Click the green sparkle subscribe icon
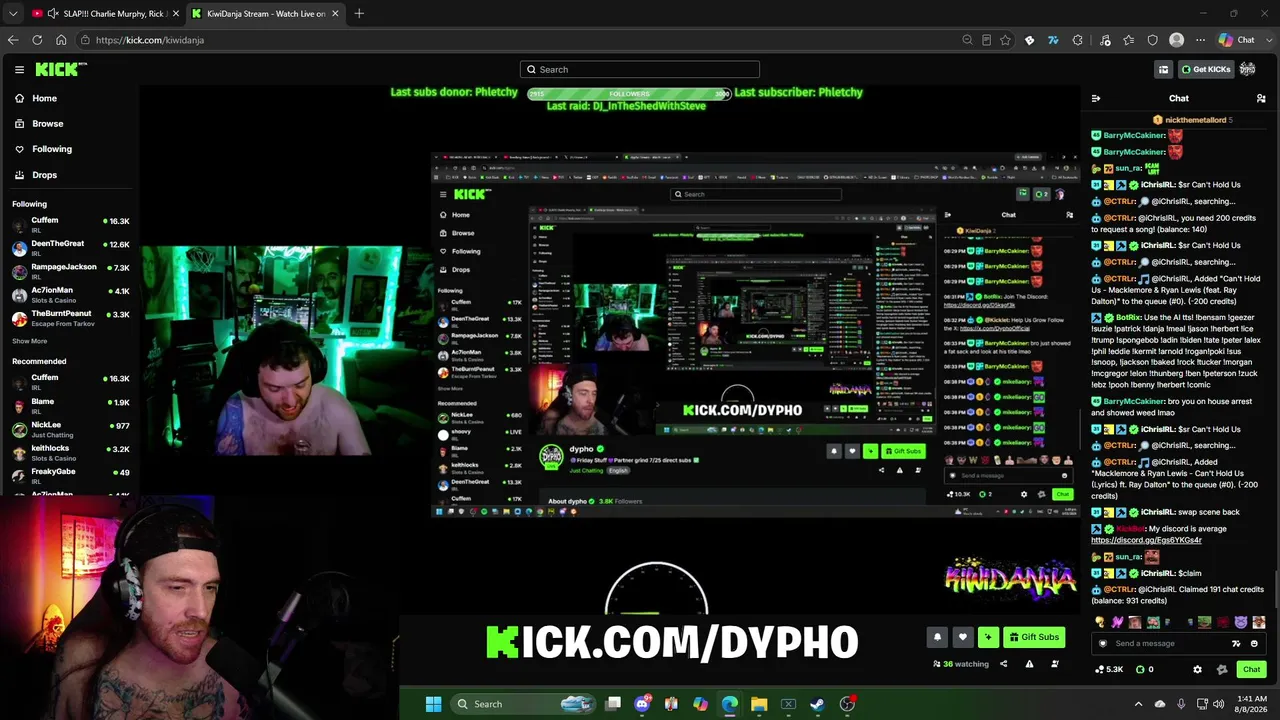The height and width of the screenshot is (720, 1280). (x=988, y=637)
